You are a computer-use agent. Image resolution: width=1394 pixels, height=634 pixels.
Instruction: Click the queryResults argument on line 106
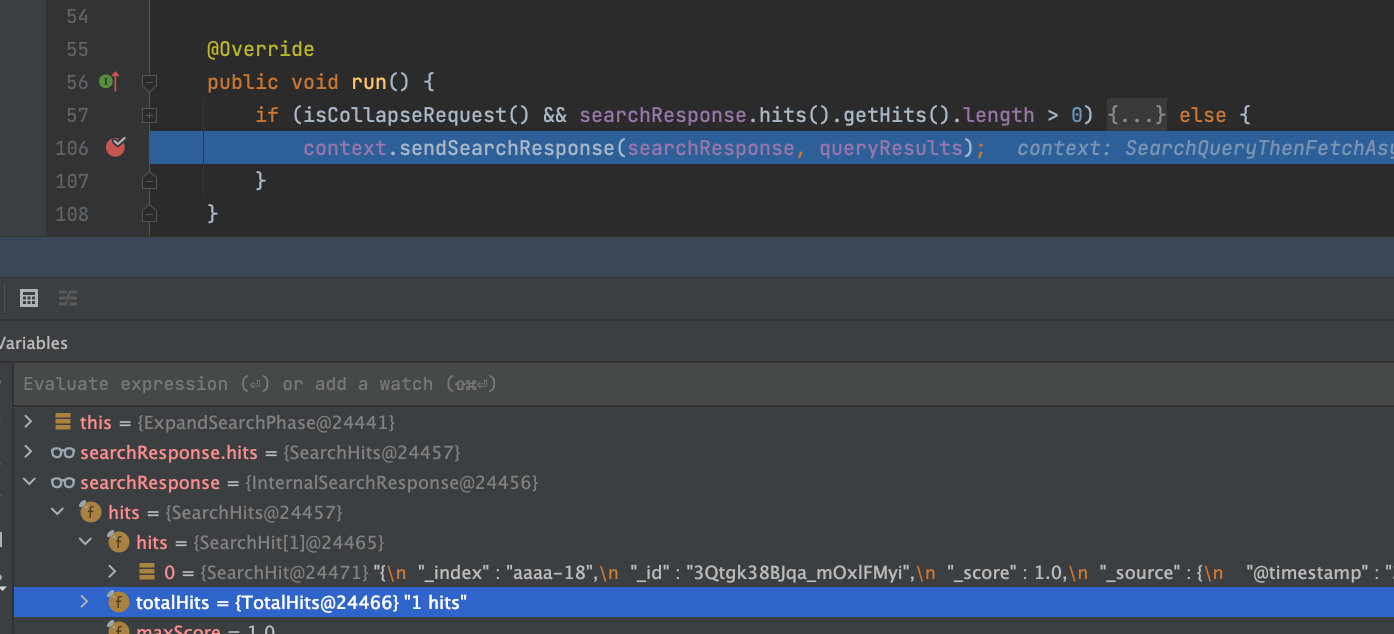pos(891,148)
